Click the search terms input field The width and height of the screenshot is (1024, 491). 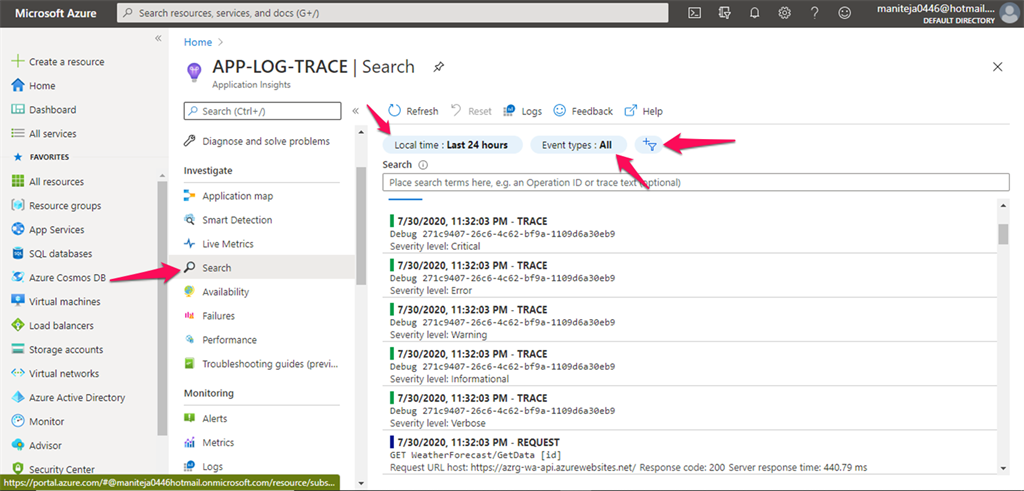click(x=696, y=182)
